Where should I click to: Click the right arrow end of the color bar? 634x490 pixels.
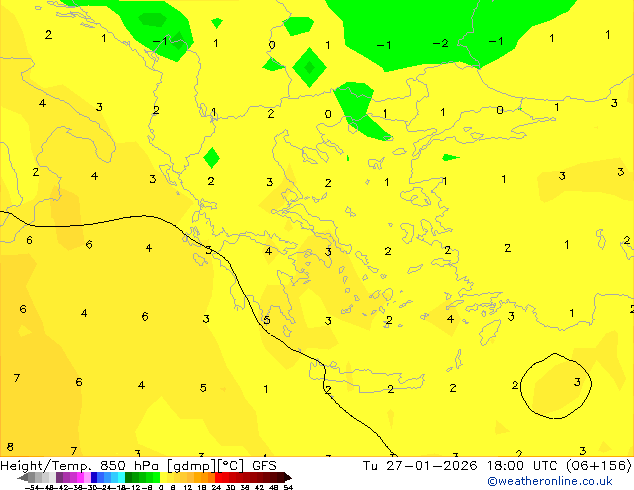click(288, 477)
